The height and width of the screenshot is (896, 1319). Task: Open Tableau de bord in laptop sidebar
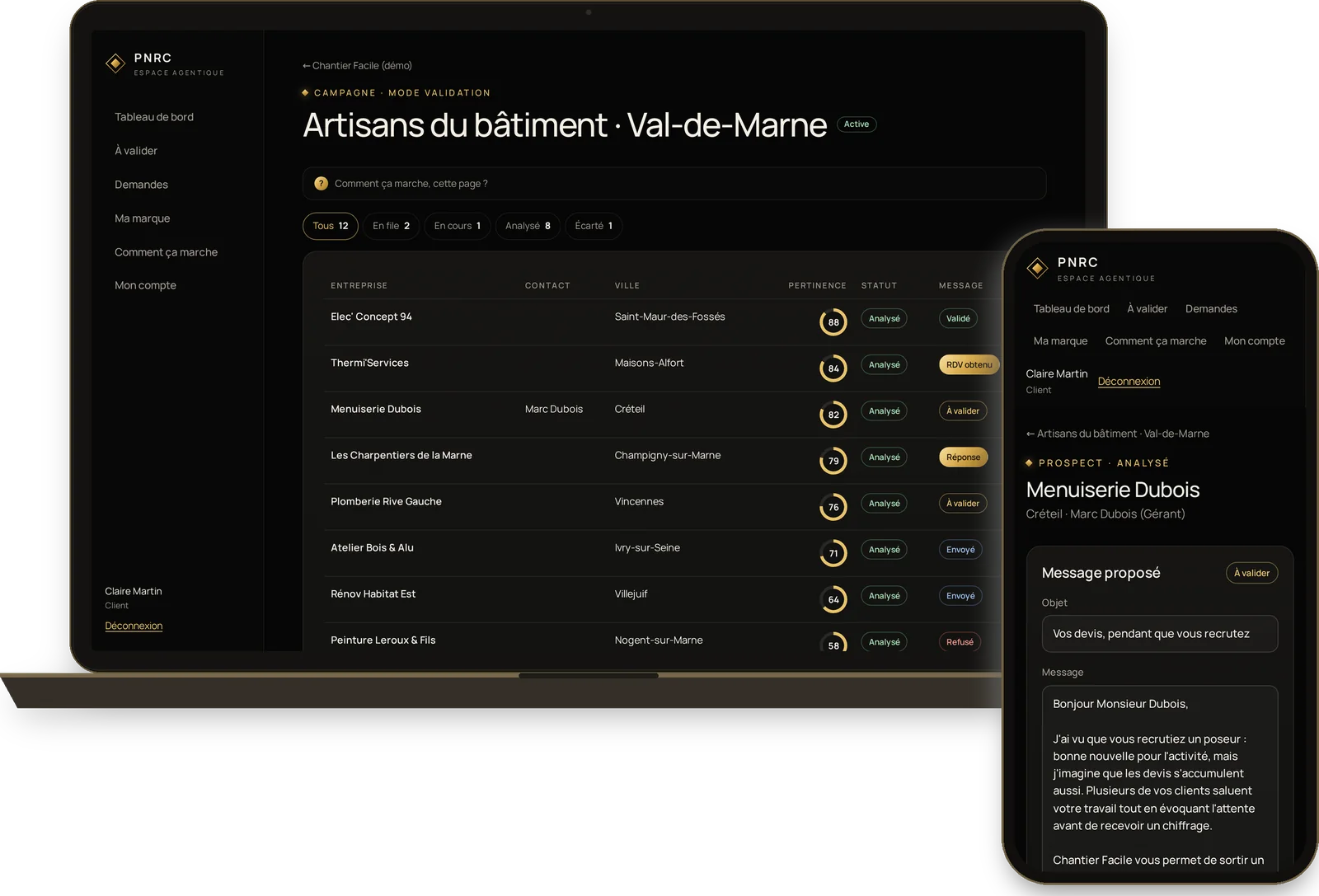154,117
